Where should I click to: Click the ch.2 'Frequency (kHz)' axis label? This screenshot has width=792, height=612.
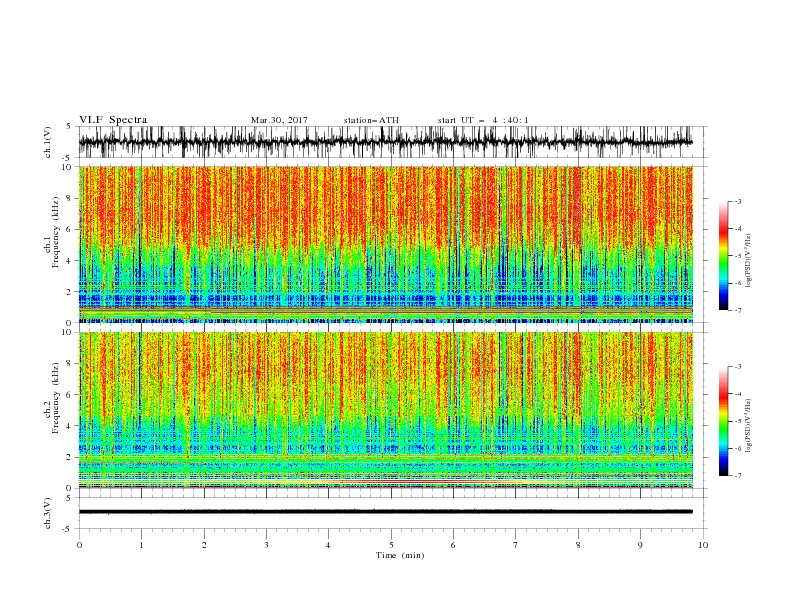click(56, 398)
